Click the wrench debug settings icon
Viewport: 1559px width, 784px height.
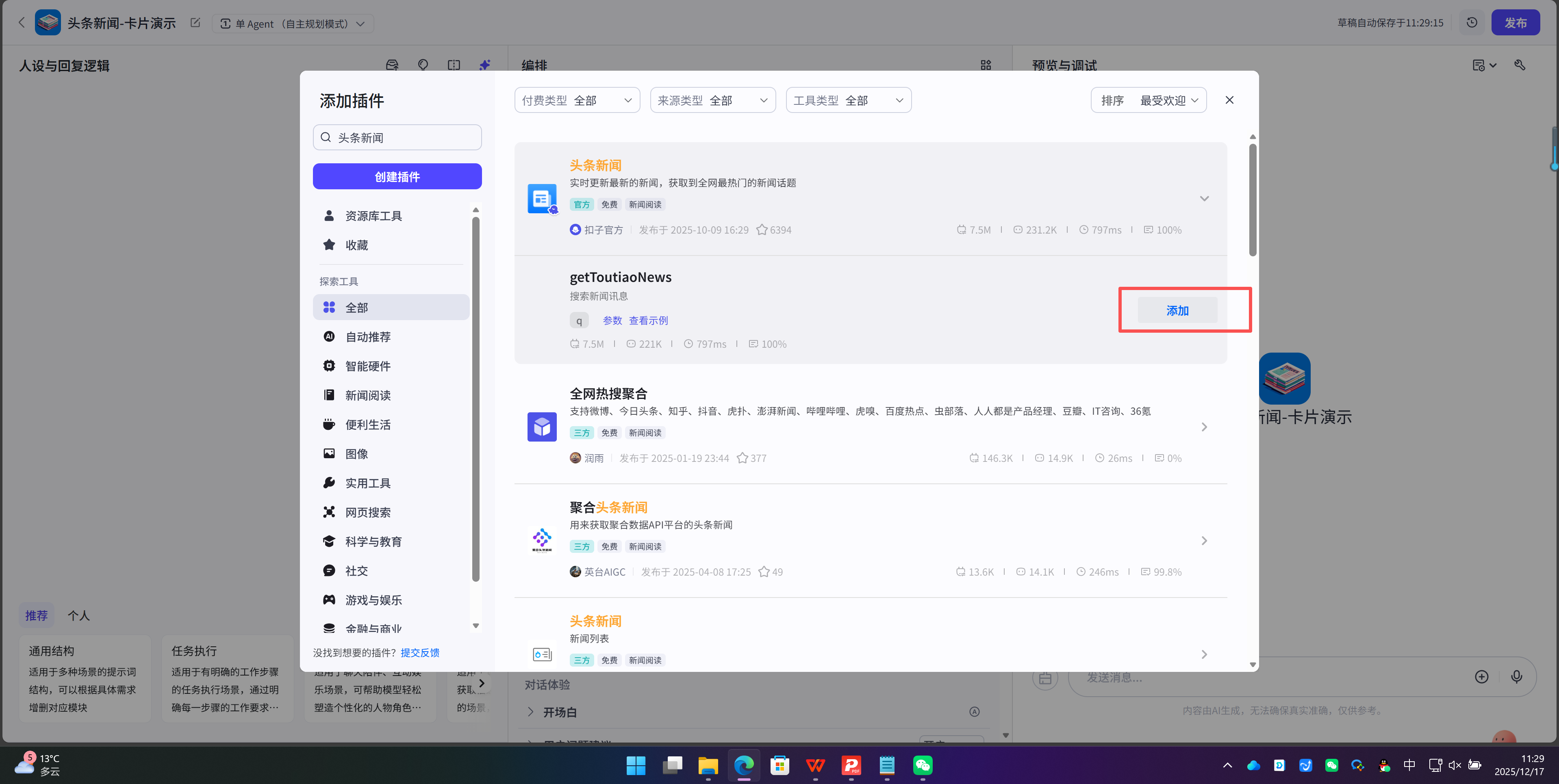click(x=1520, y=65)
